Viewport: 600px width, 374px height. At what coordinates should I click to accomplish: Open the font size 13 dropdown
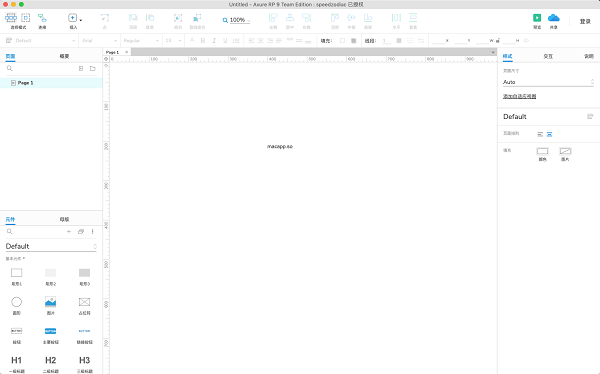pyautogui.click(x=173, y=41)
